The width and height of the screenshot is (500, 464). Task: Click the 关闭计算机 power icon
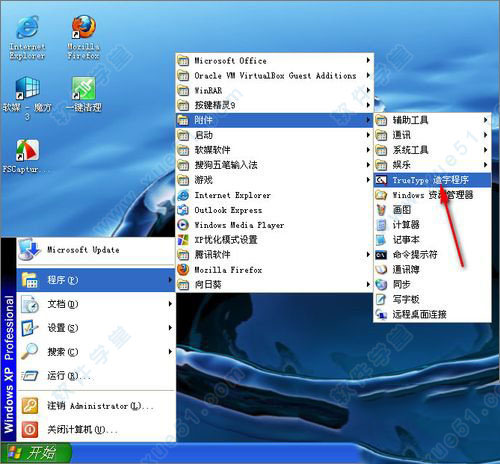pyautogui.click(x=30, y=429)
